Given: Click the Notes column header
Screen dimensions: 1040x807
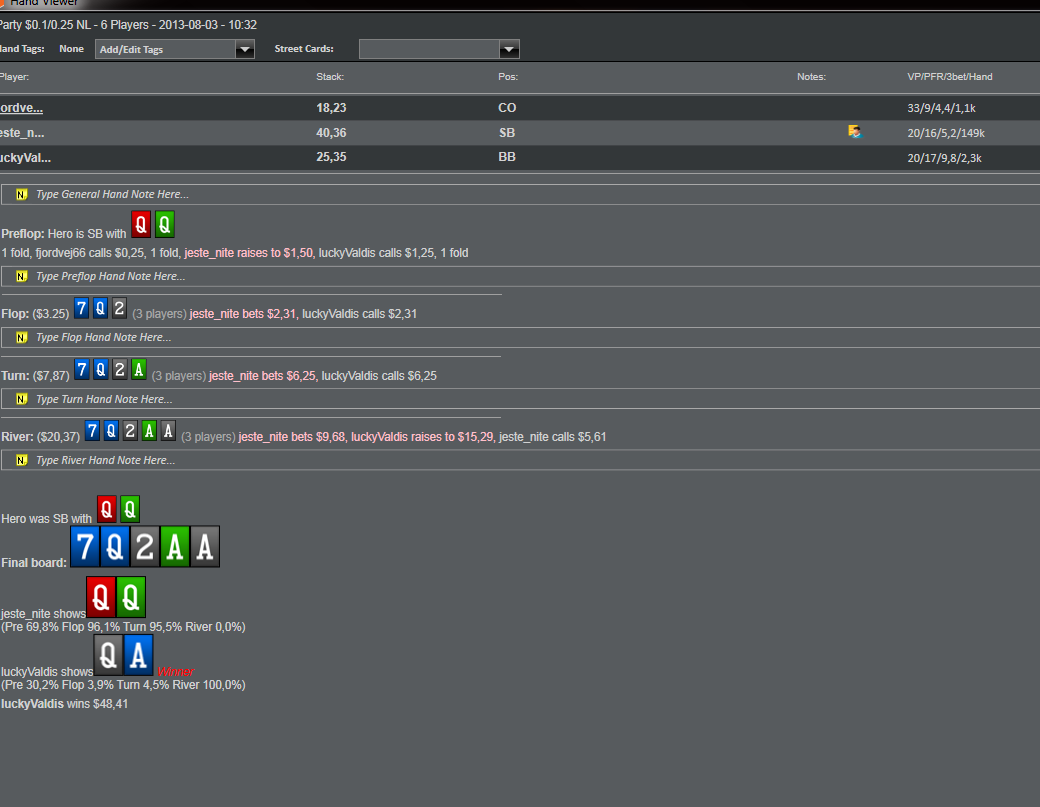Looking at the screenshot, I should [x=811, y=77].
